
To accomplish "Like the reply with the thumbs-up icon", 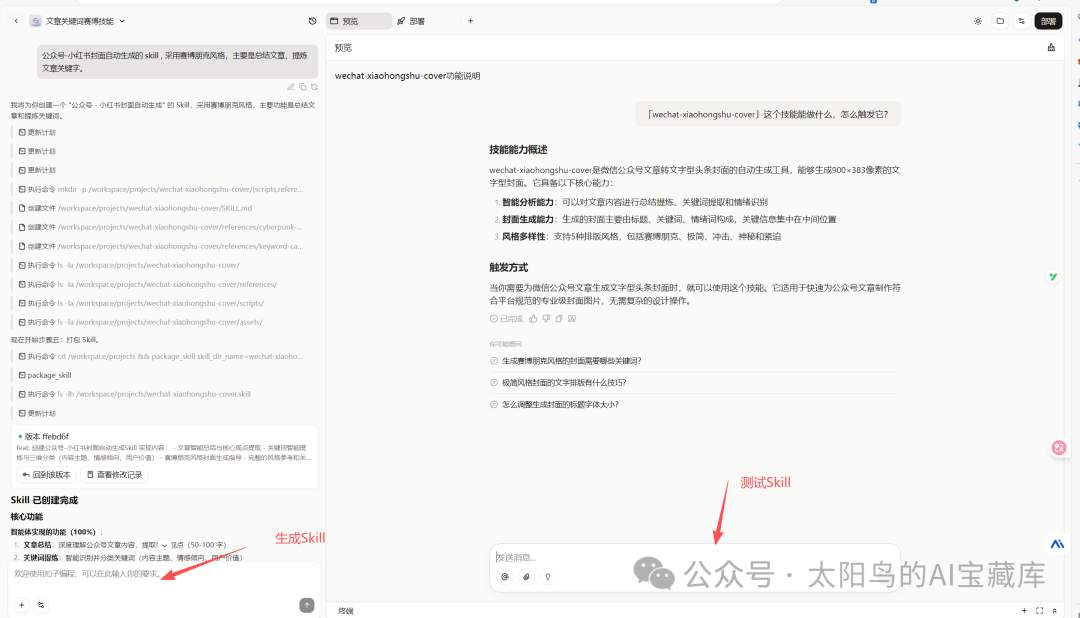I will tap(533, 319).
